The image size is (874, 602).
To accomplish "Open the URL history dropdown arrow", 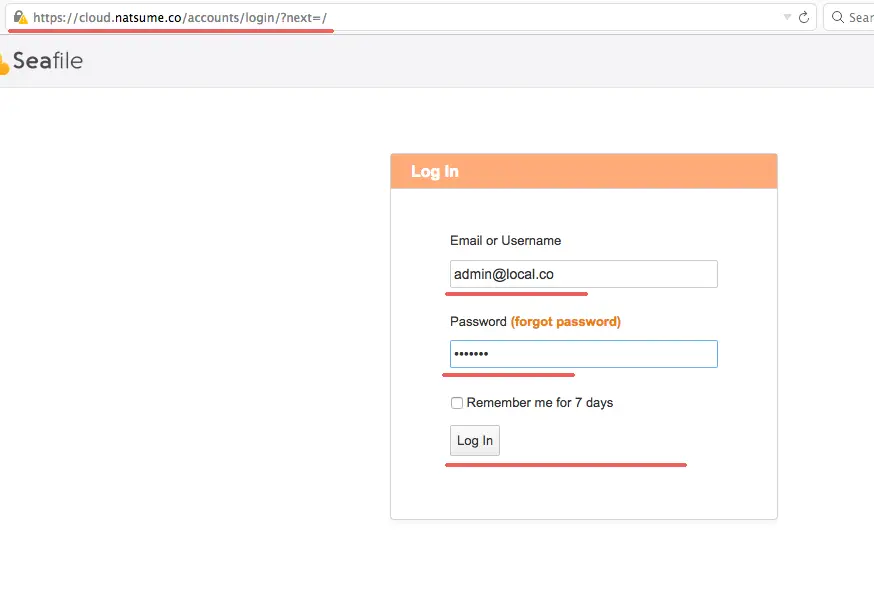I will coord(787,17).
